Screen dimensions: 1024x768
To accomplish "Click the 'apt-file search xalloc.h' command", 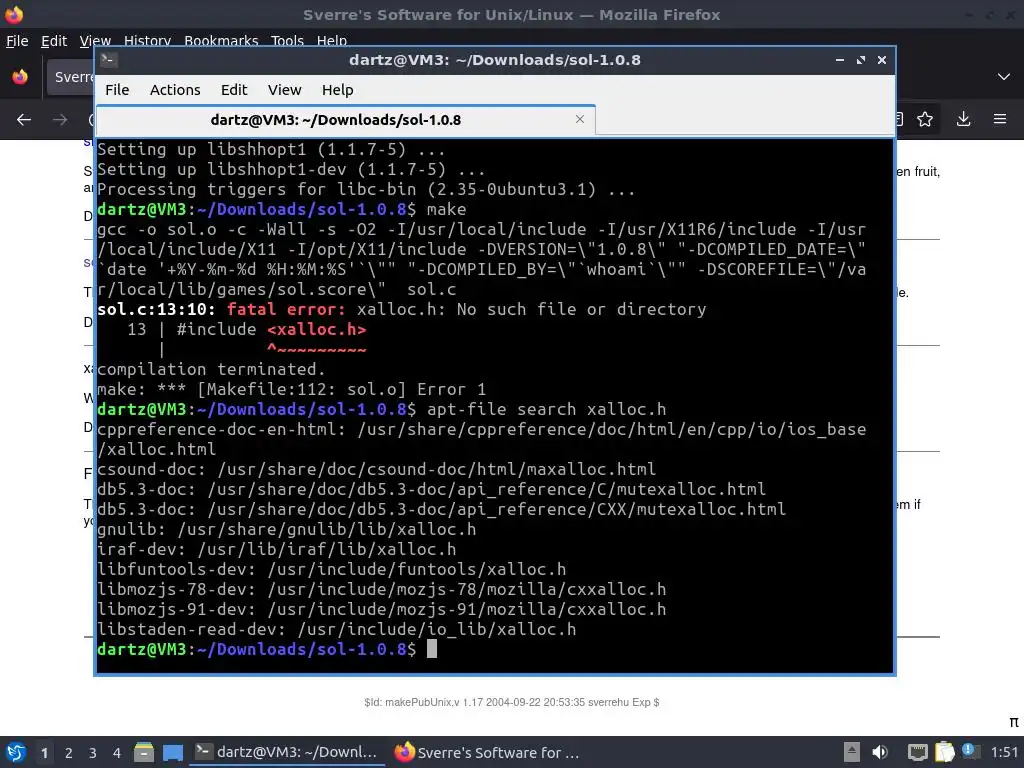I will click(x=547, y=409).
